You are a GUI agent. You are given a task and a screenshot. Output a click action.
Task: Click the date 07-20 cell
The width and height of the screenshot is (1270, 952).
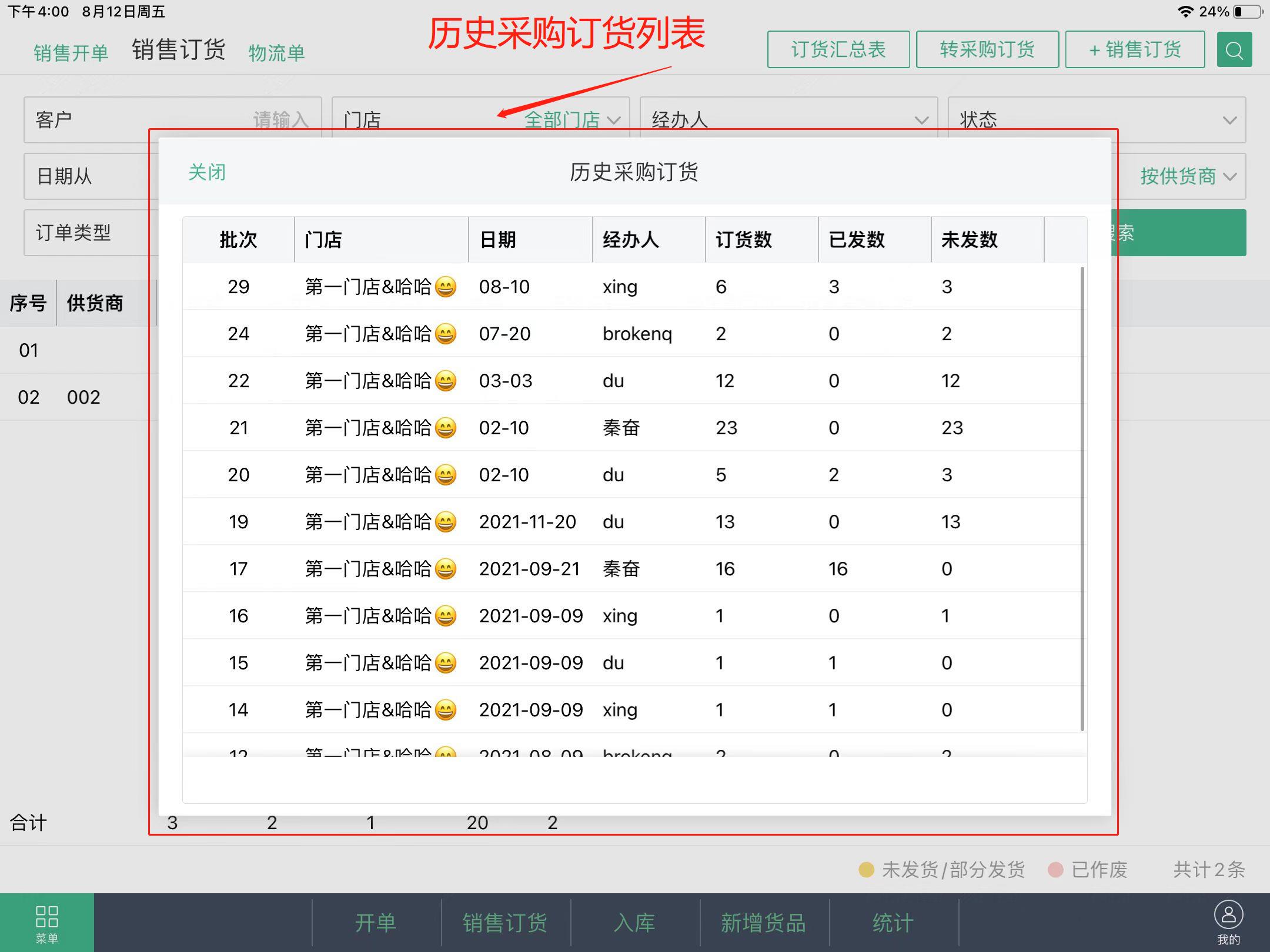504,334
